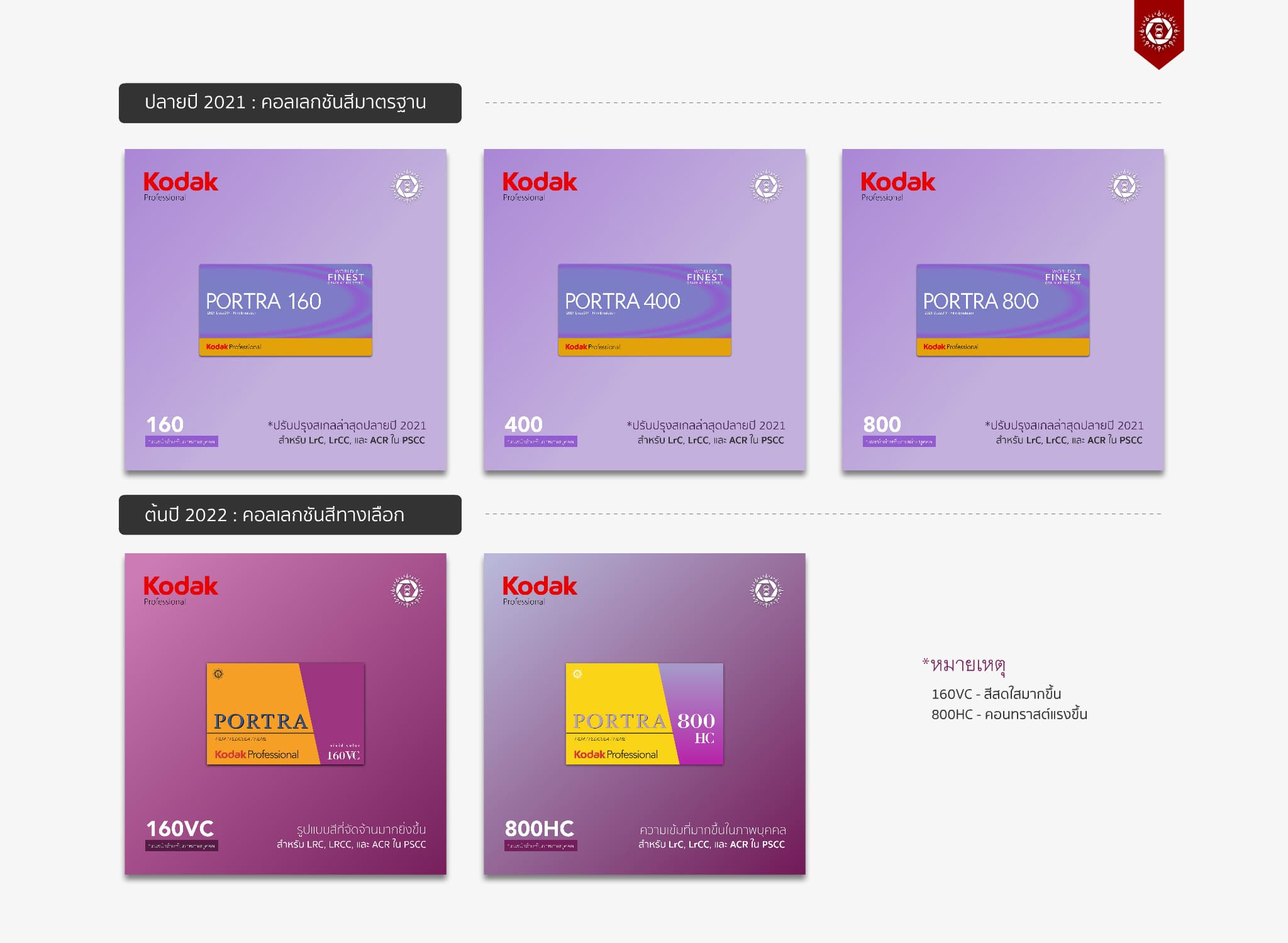
Task: Click 'สำหรับ LrC, LrCC, และ ACR ใน PSCC' on 800 card
Action: (1069, 440)
